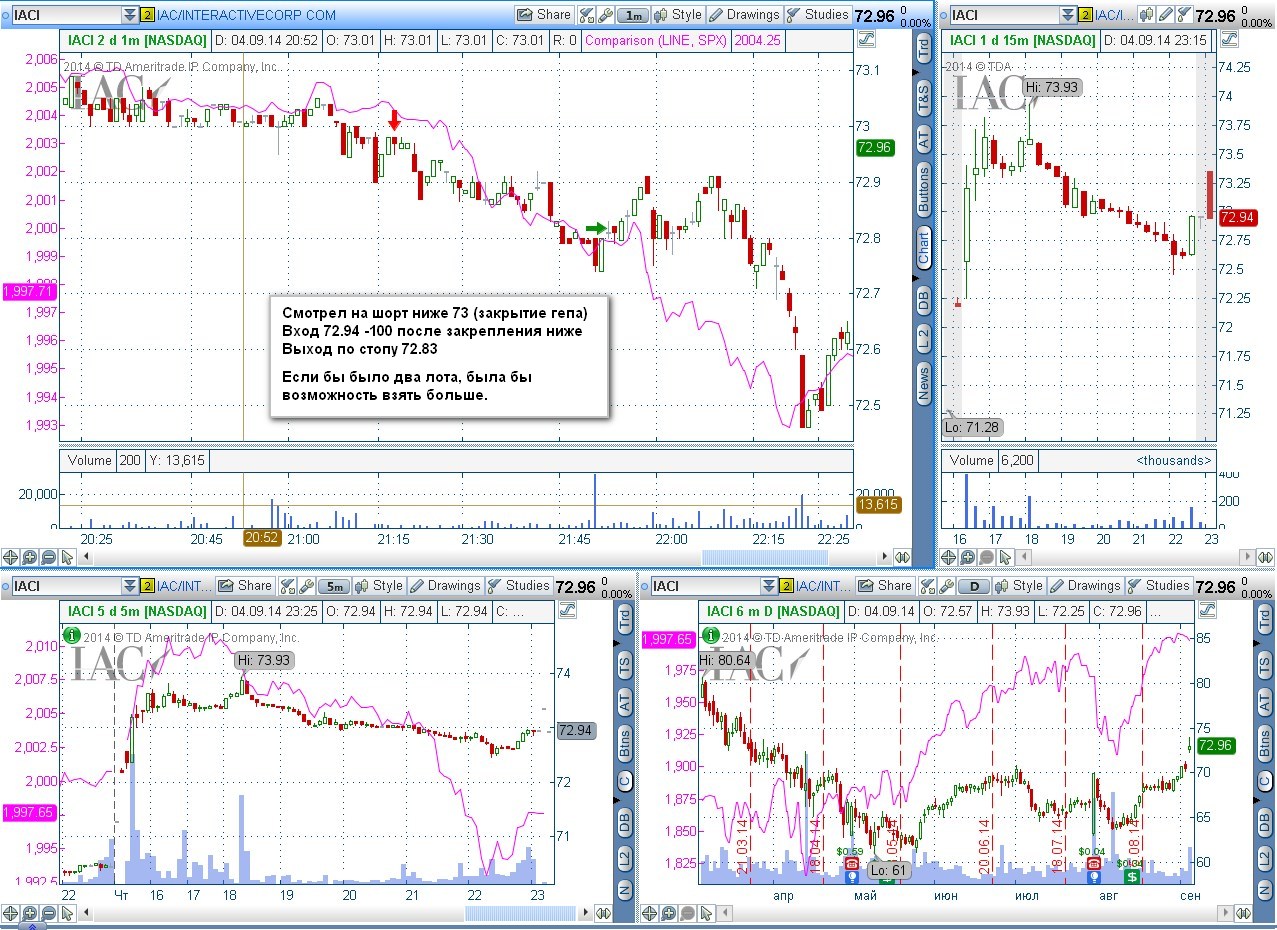Click the IACI symbol field in the daily chart
The height and width of the screenshot is (930, 1277).
point(706,586)
